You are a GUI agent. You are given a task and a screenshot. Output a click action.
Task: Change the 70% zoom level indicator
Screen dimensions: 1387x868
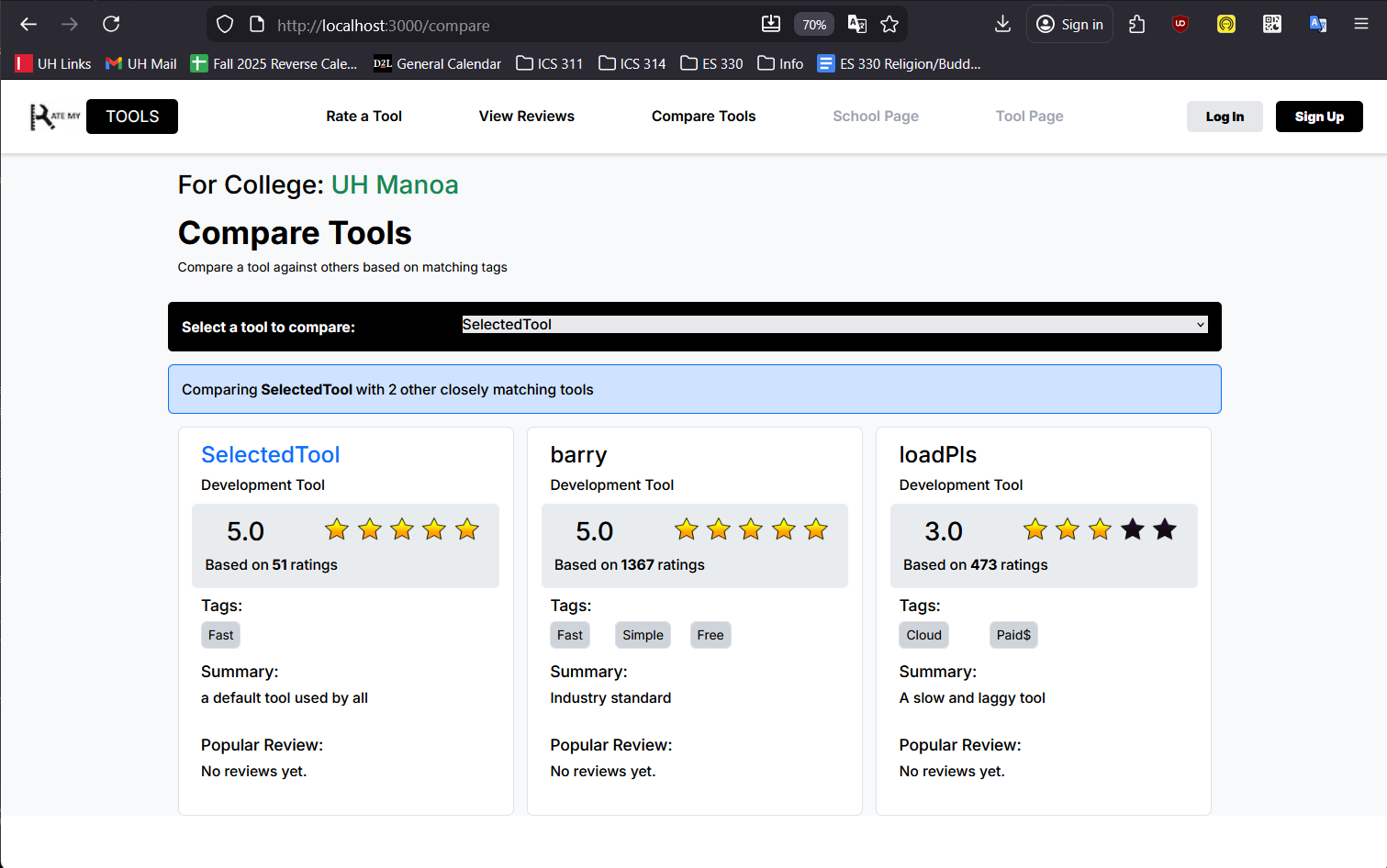813,25
